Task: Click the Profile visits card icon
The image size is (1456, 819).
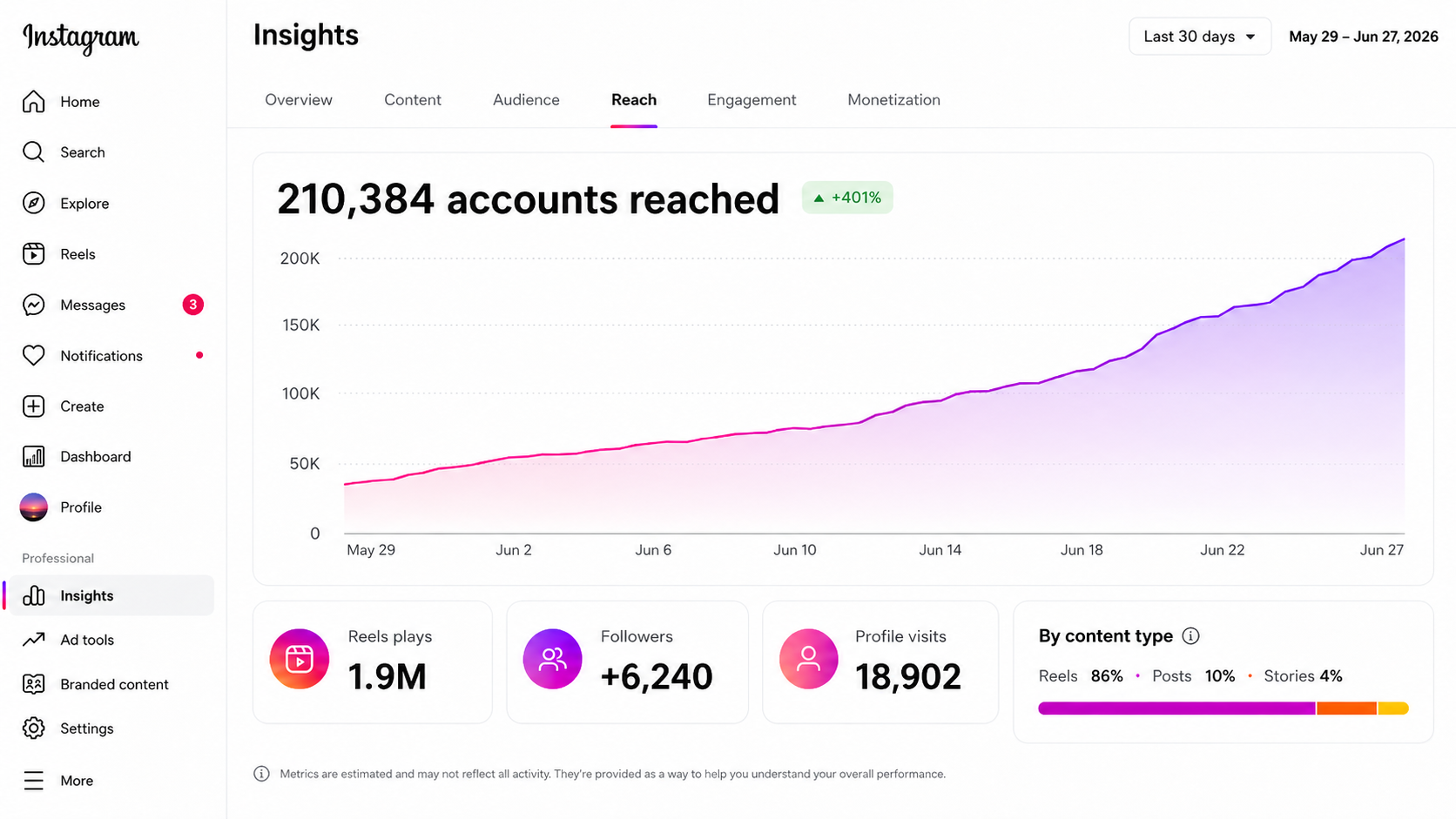Action: point(808,659)
